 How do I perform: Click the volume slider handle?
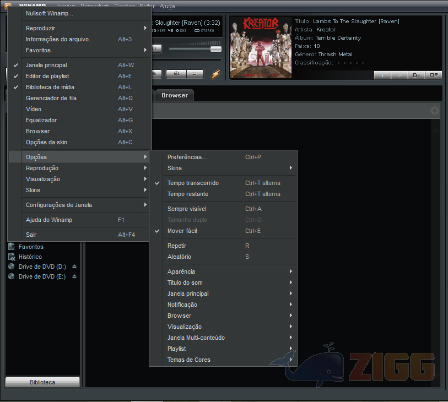pos(216,49)
